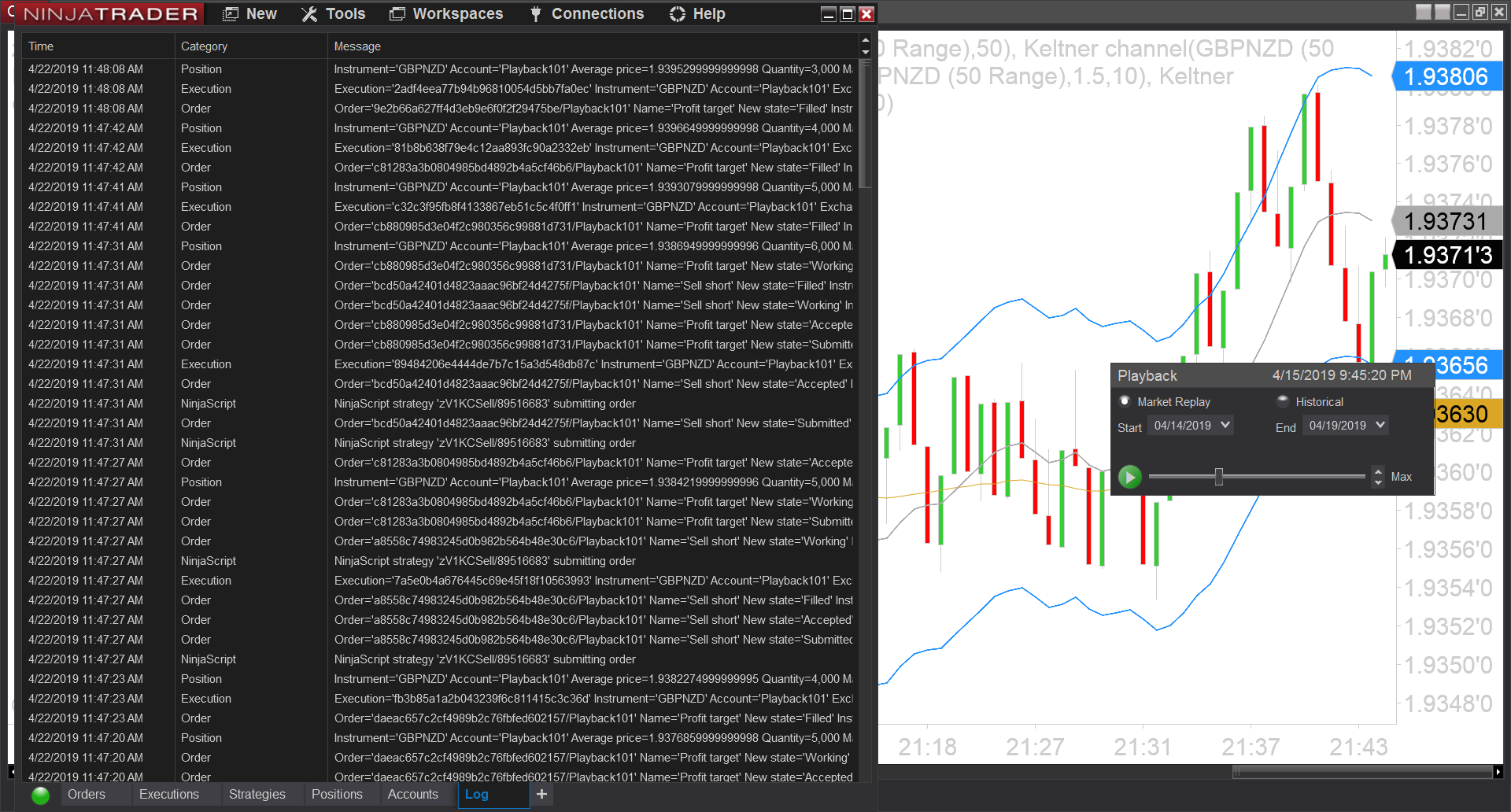This screenshot has height=812, width=1511.
Task: Click the 1.93806 upper channel price marker
Action: click(x=1447, y=76)
